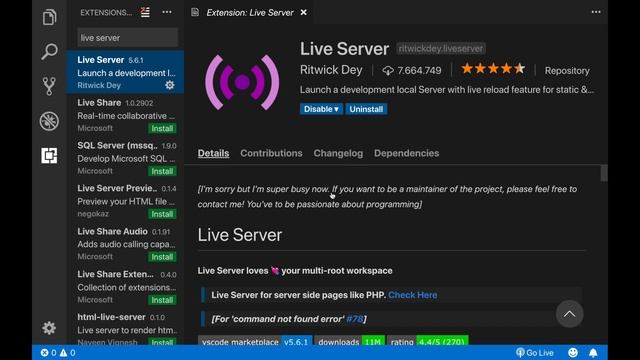Select the Extension: Live Server editor tab

(x=249, y=13)
